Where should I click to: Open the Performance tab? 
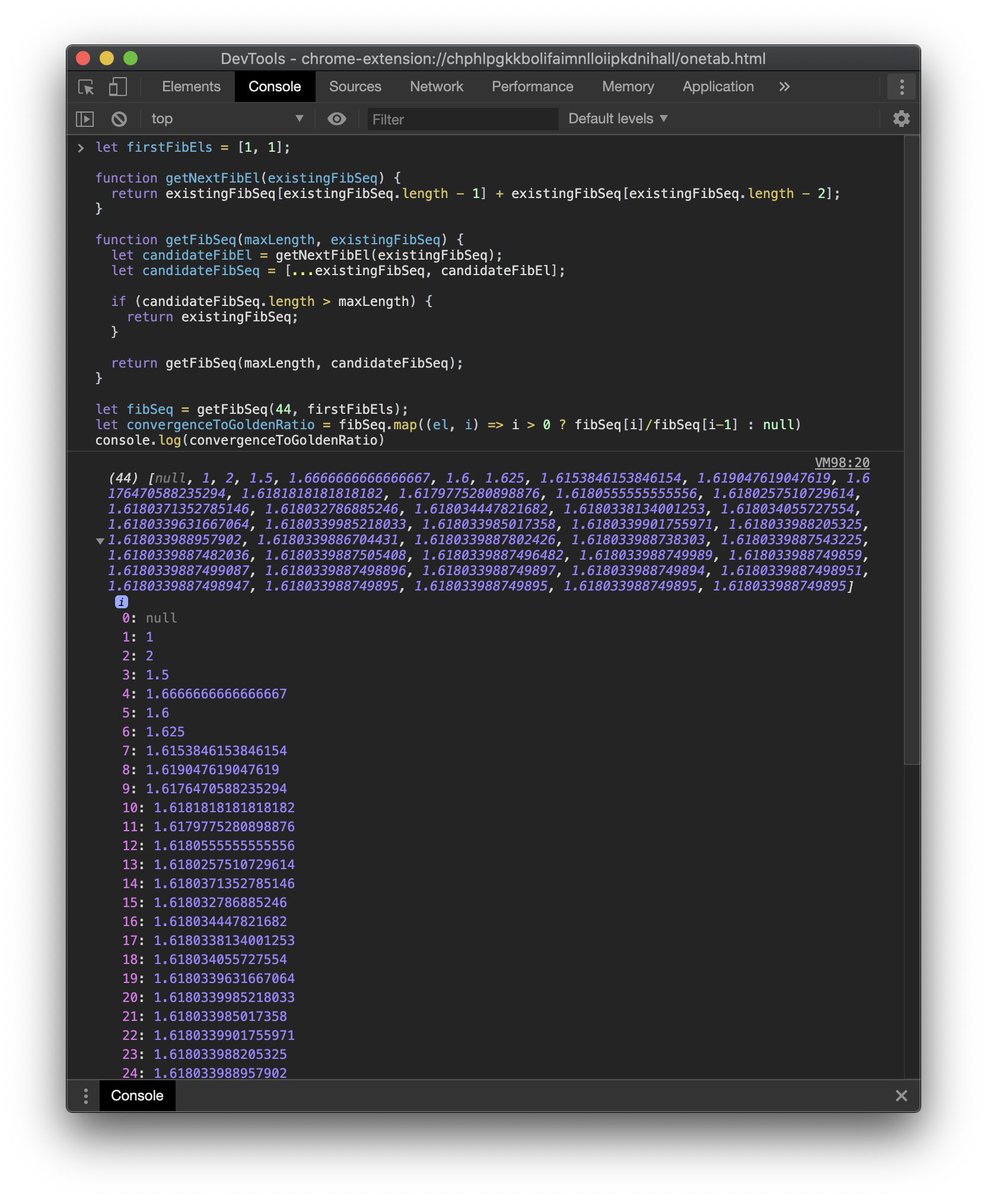533,87
